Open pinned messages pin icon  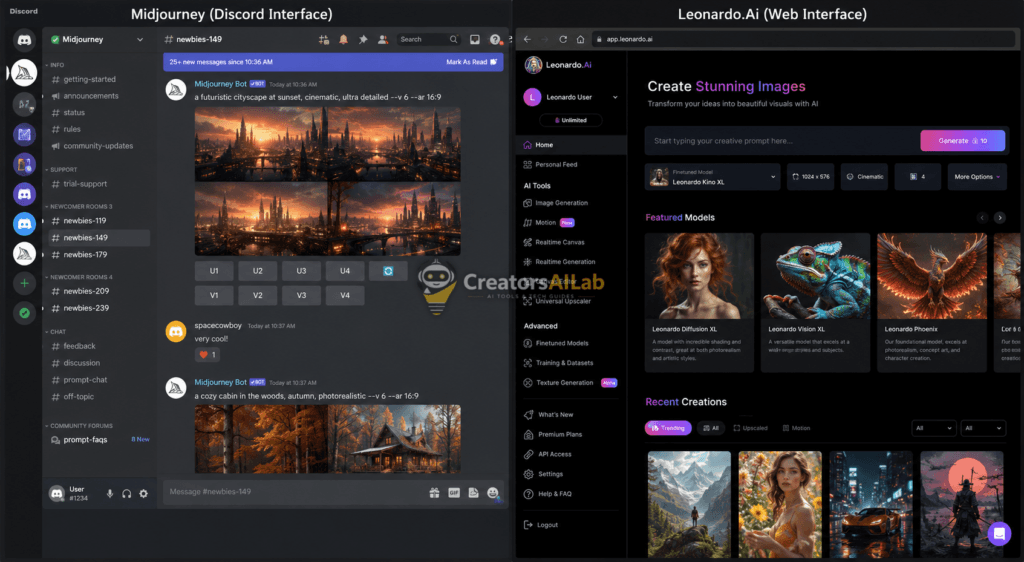(363, 40)
